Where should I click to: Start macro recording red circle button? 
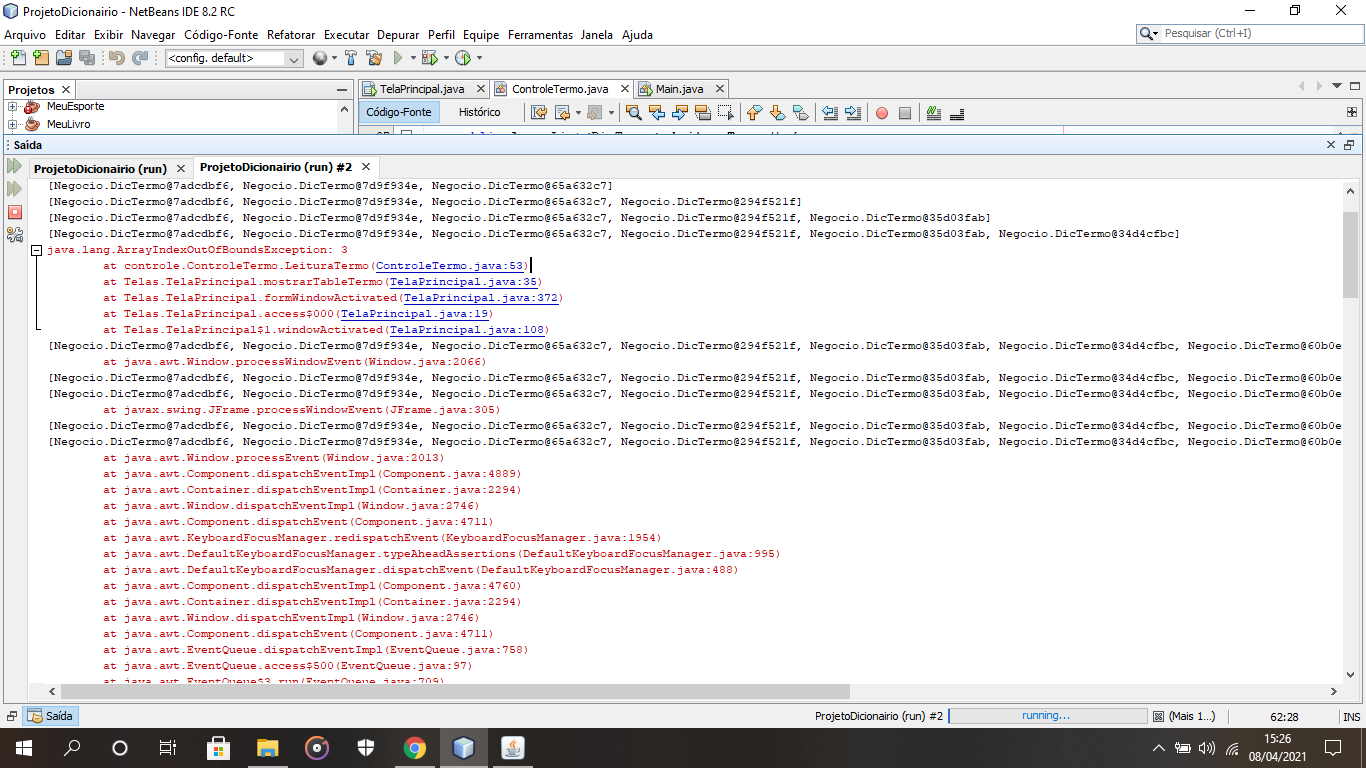[x=881, y=113]
